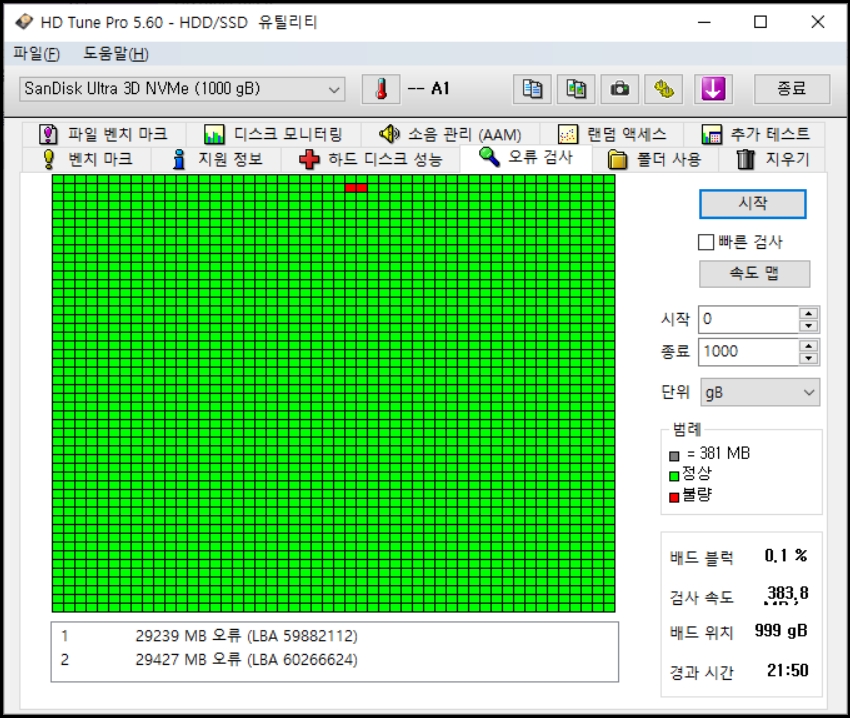Switch to the 지원 정보 tab
This screenshot has height=718, width=850.
pos(217,159)
